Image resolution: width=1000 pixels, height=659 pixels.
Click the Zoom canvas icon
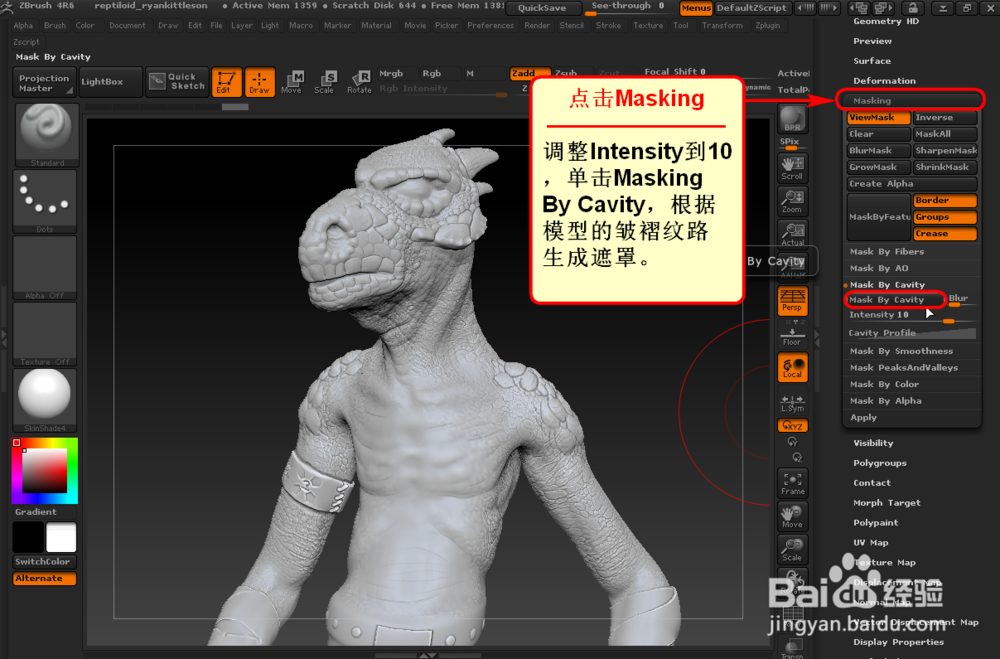tap(793, 201)
